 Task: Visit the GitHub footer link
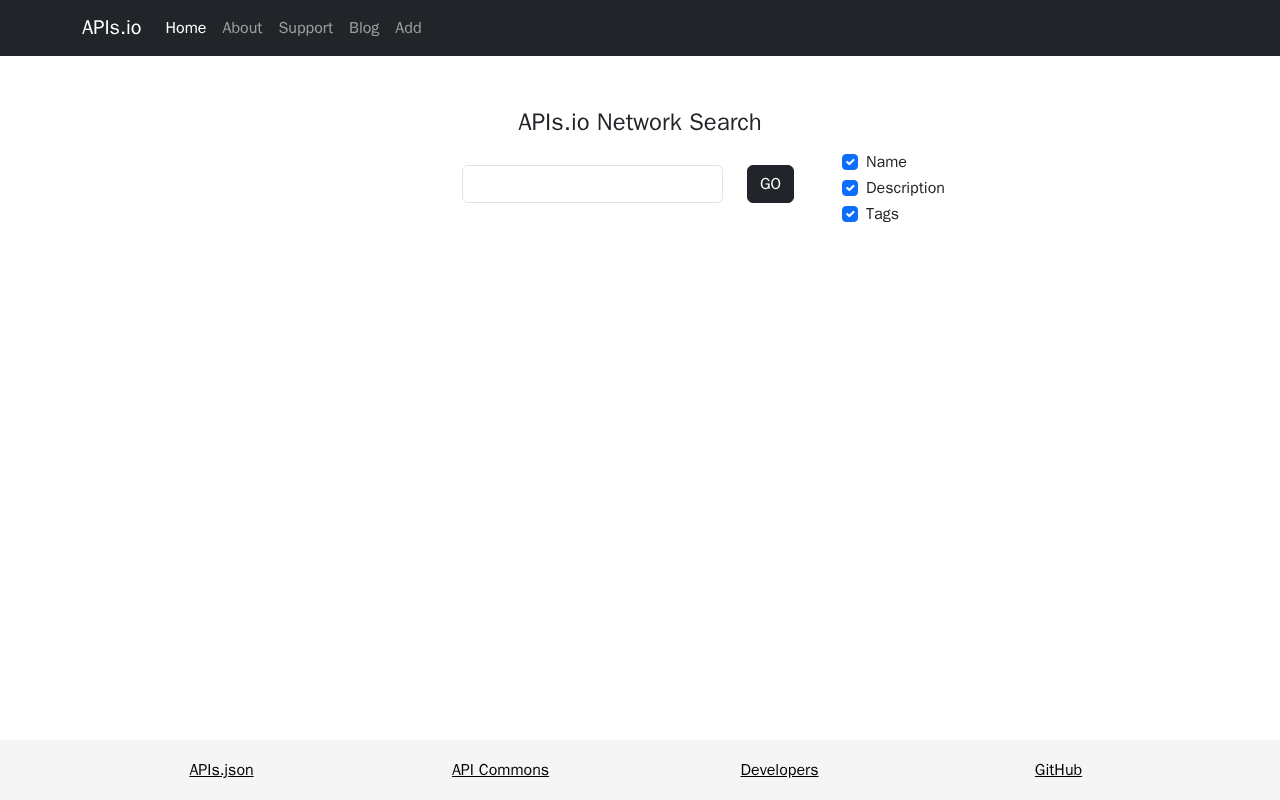tap(1058, 770)
